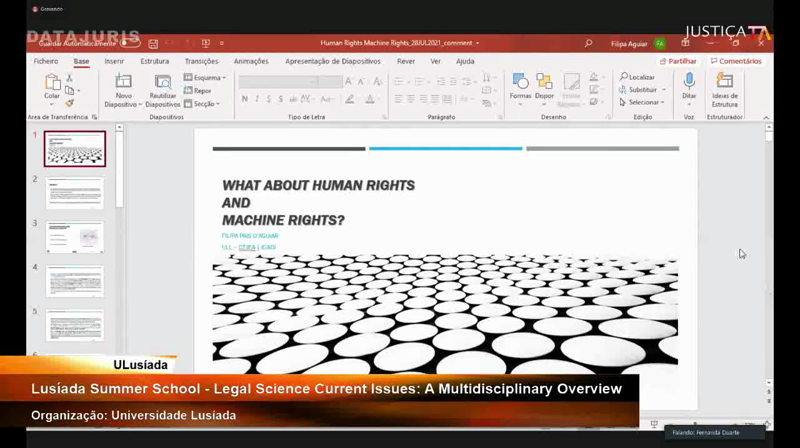Start Ditar voice dictation
The image size is (800, 448).
tap(689, 84)
